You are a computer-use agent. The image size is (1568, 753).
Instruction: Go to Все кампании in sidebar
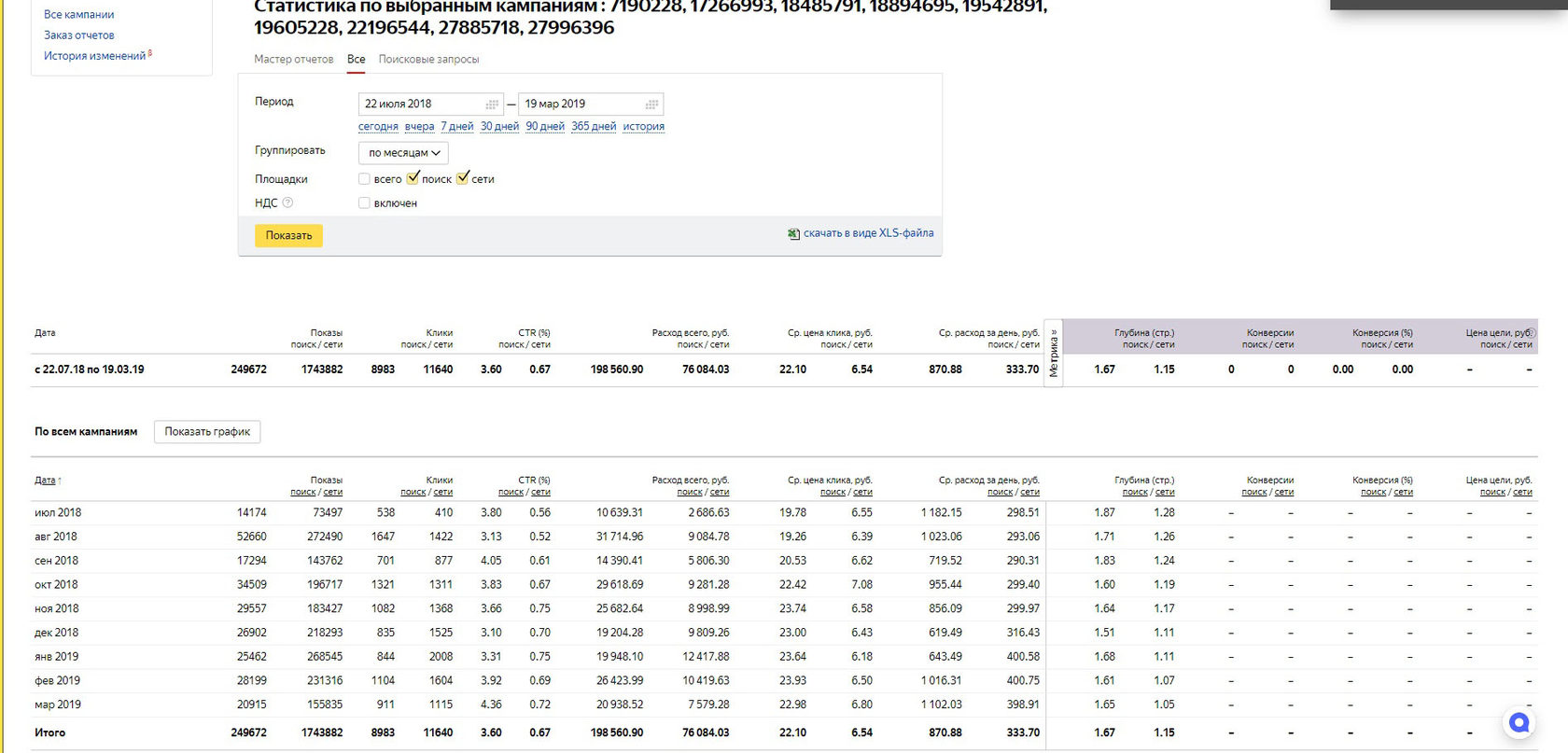(x=79, y=15)
